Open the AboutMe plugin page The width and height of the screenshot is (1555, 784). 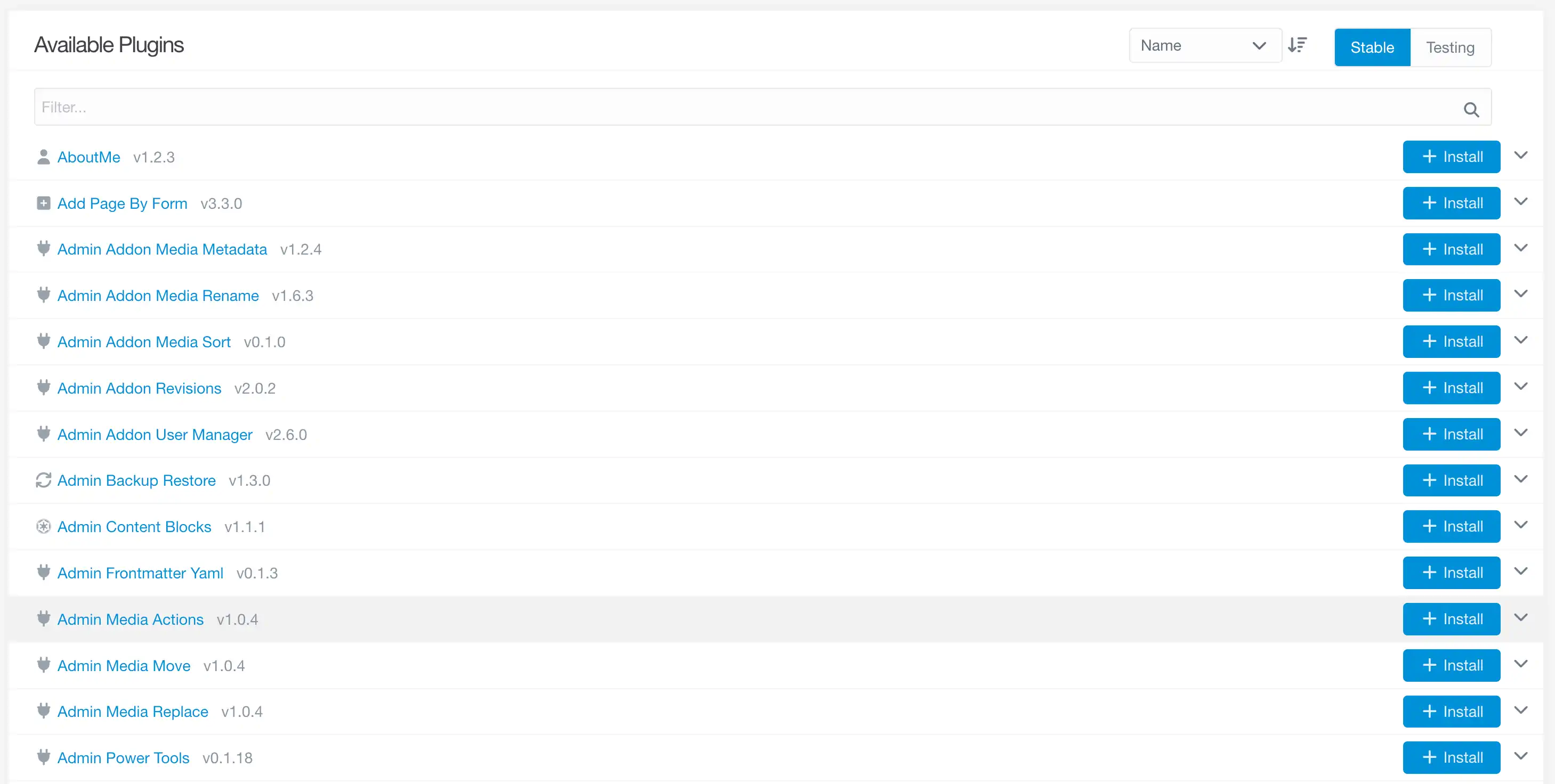click(88, 156)
